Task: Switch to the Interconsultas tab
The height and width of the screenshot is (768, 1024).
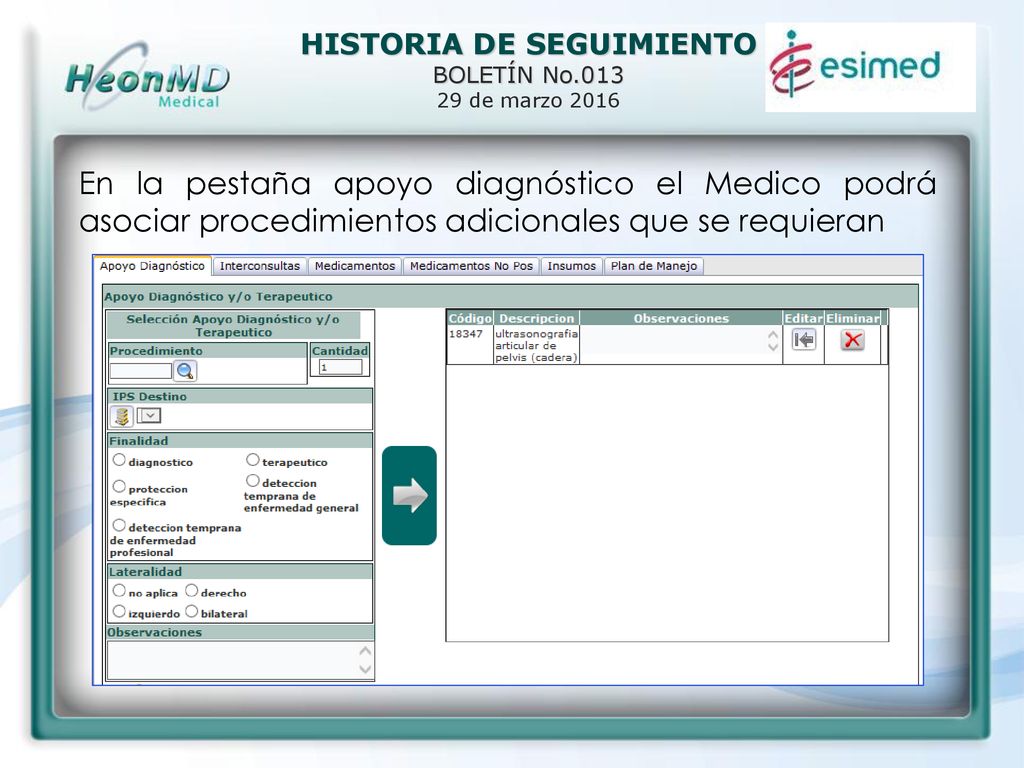Action: click(x=260, y=266)
